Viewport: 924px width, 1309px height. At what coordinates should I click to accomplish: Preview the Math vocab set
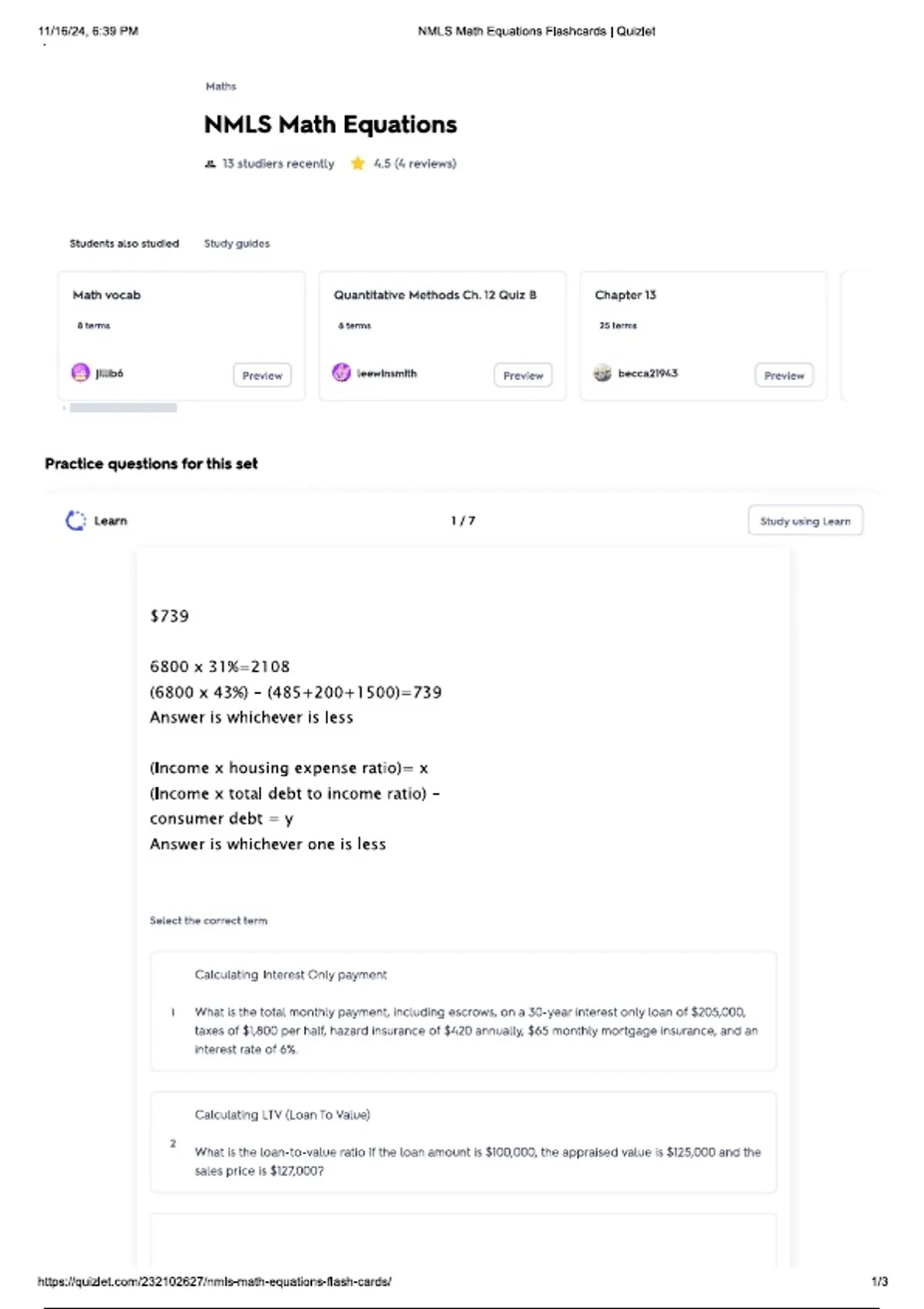(262, 376)
